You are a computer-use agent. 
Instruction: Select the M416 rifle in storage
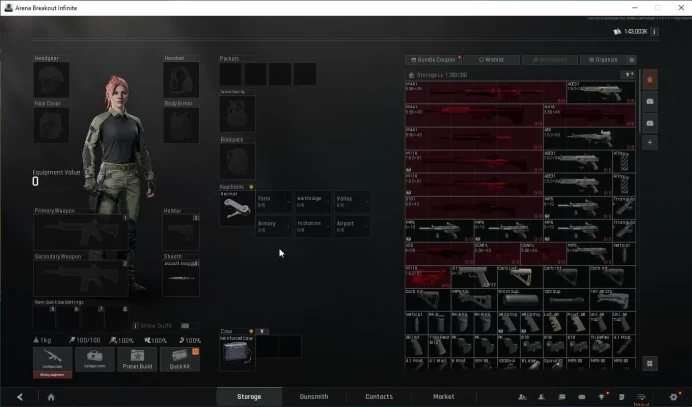[x=590, y=115]
